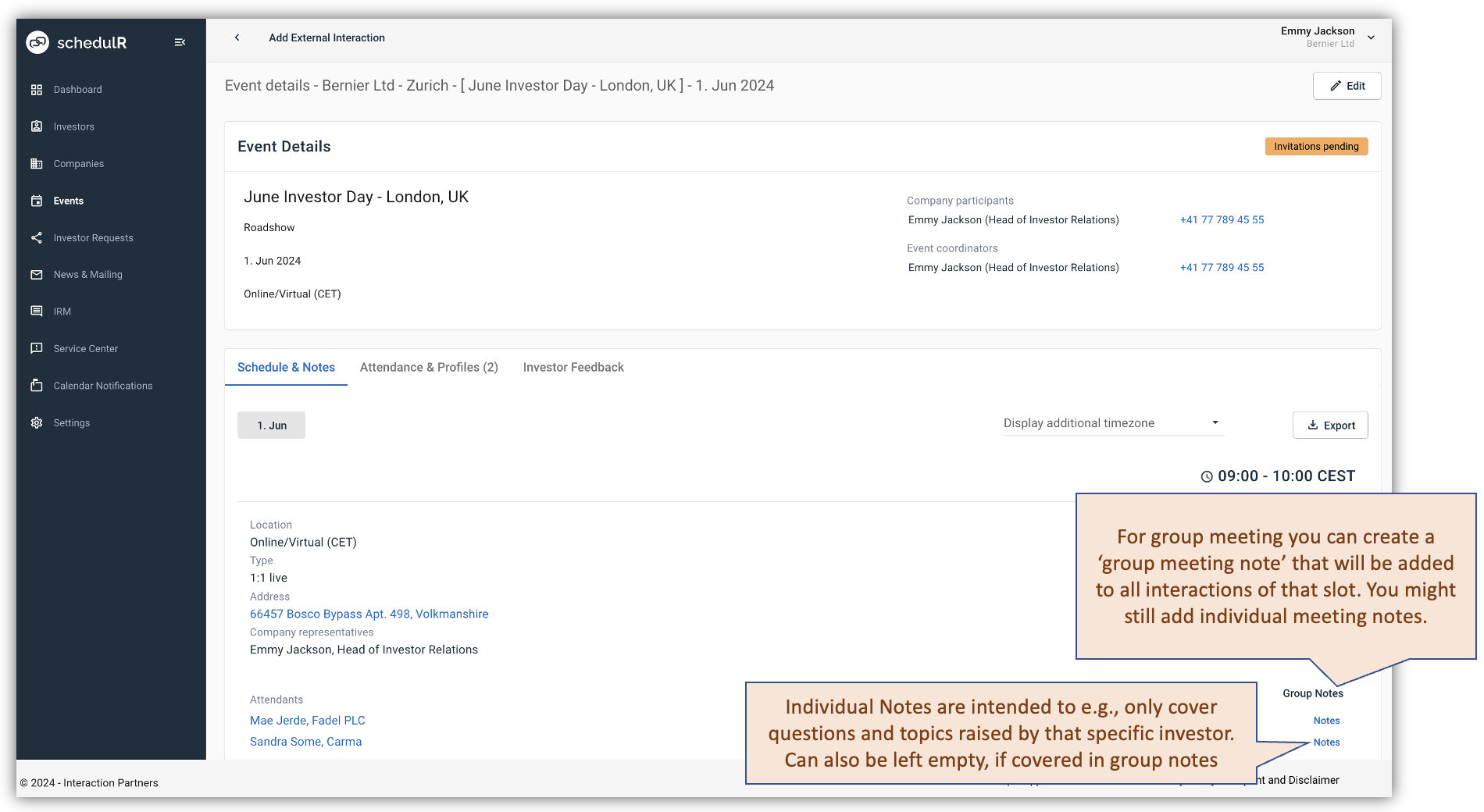The height and width of the screenshot is (812, 1484).
Task: Expand the Emmy Jackson profile menu
Action: click(x=1372, y=37)
